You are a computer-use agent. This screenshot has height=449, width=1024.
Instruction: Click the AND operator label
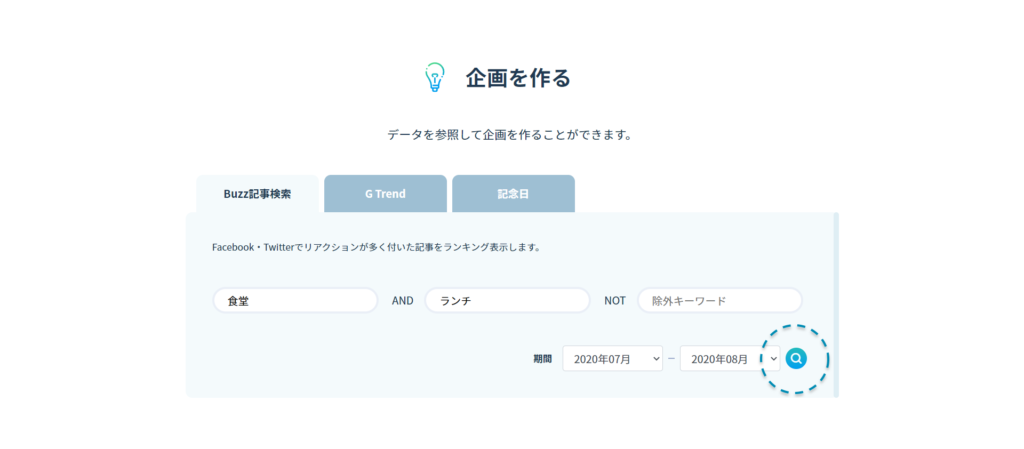402,301
